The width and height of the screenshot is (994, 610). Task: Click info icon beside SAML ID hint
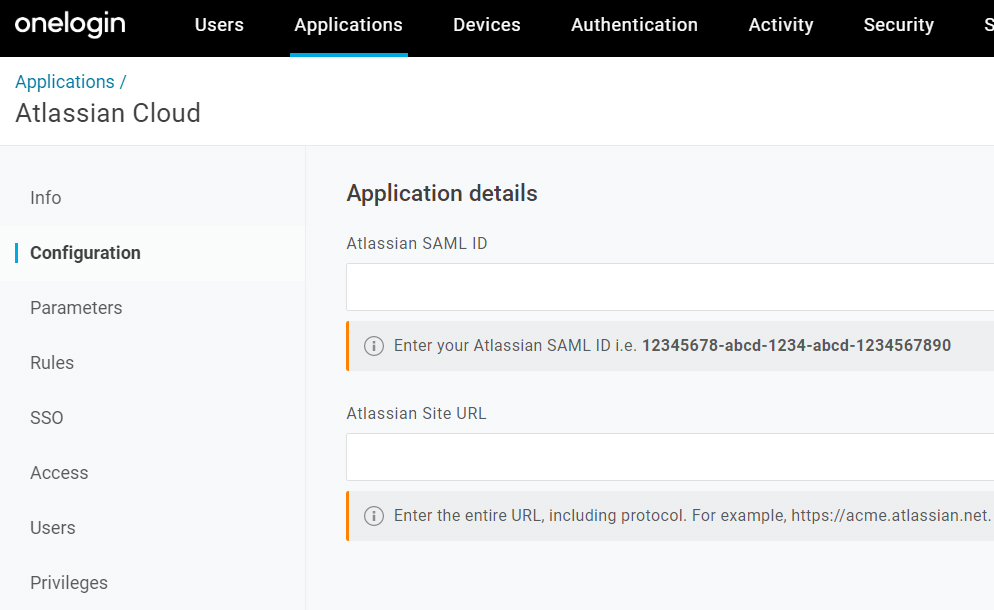pos(374,346)
